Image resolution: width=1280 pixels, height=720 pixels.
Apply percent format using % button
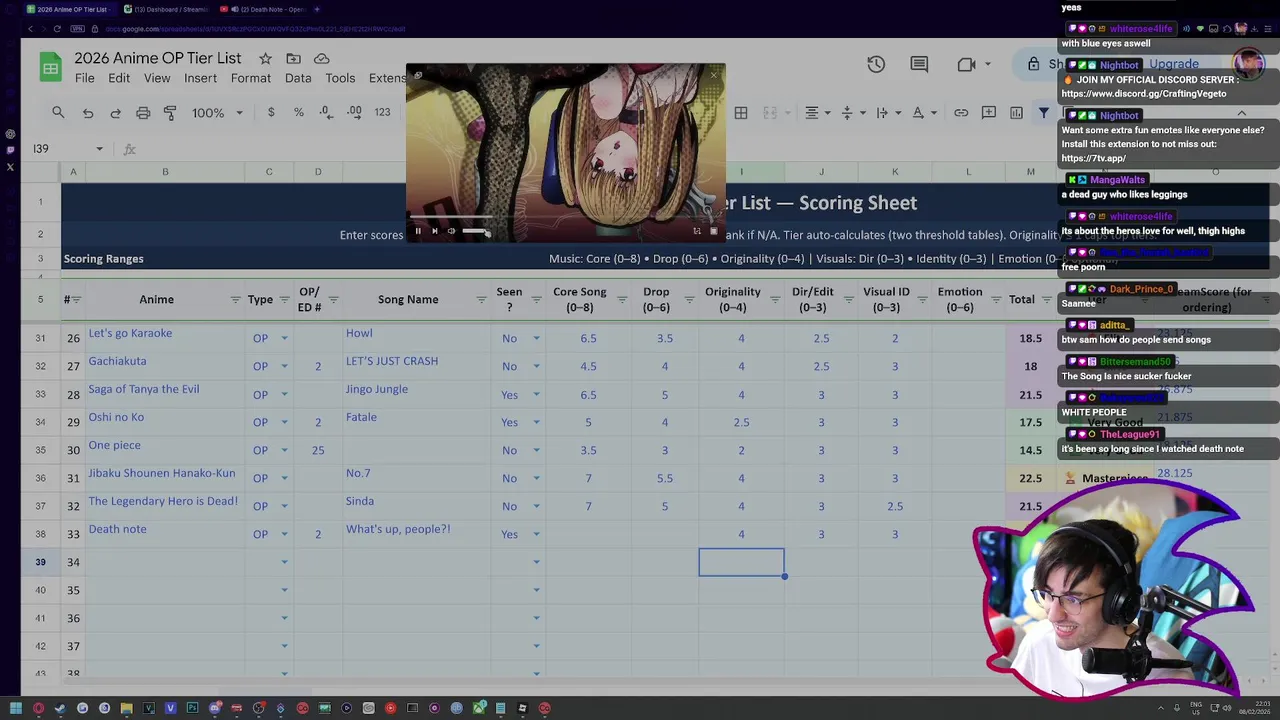click(298, 112)
